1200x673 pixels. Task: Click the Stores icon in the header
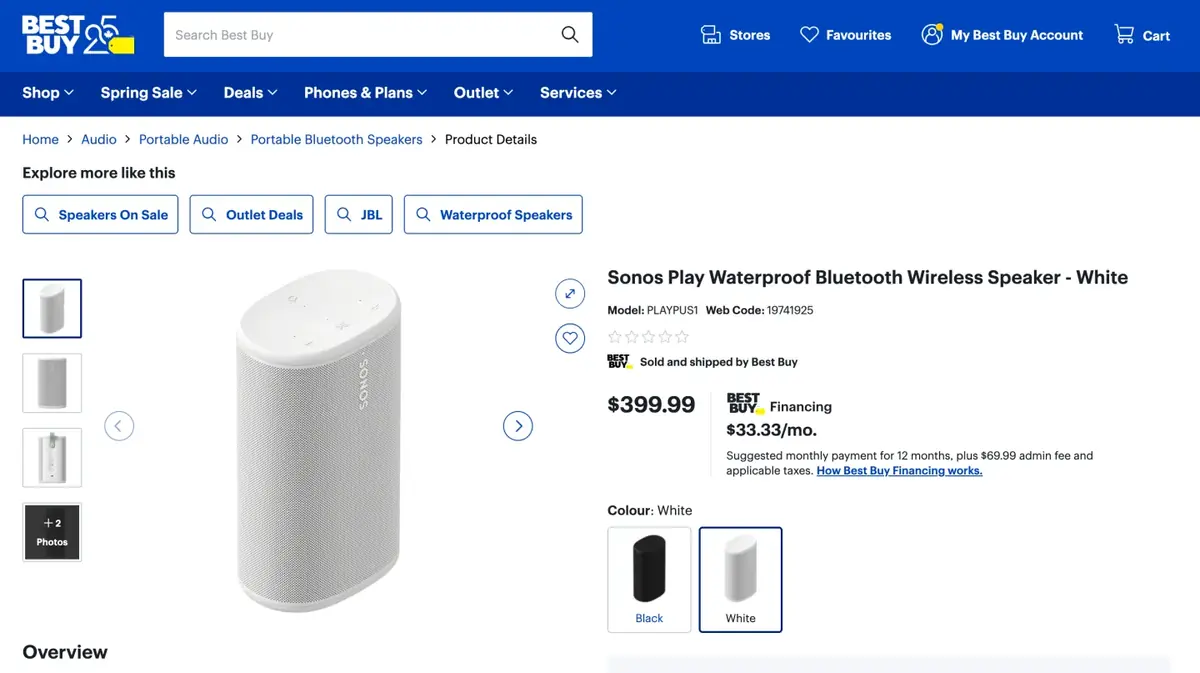coord(735,34)
